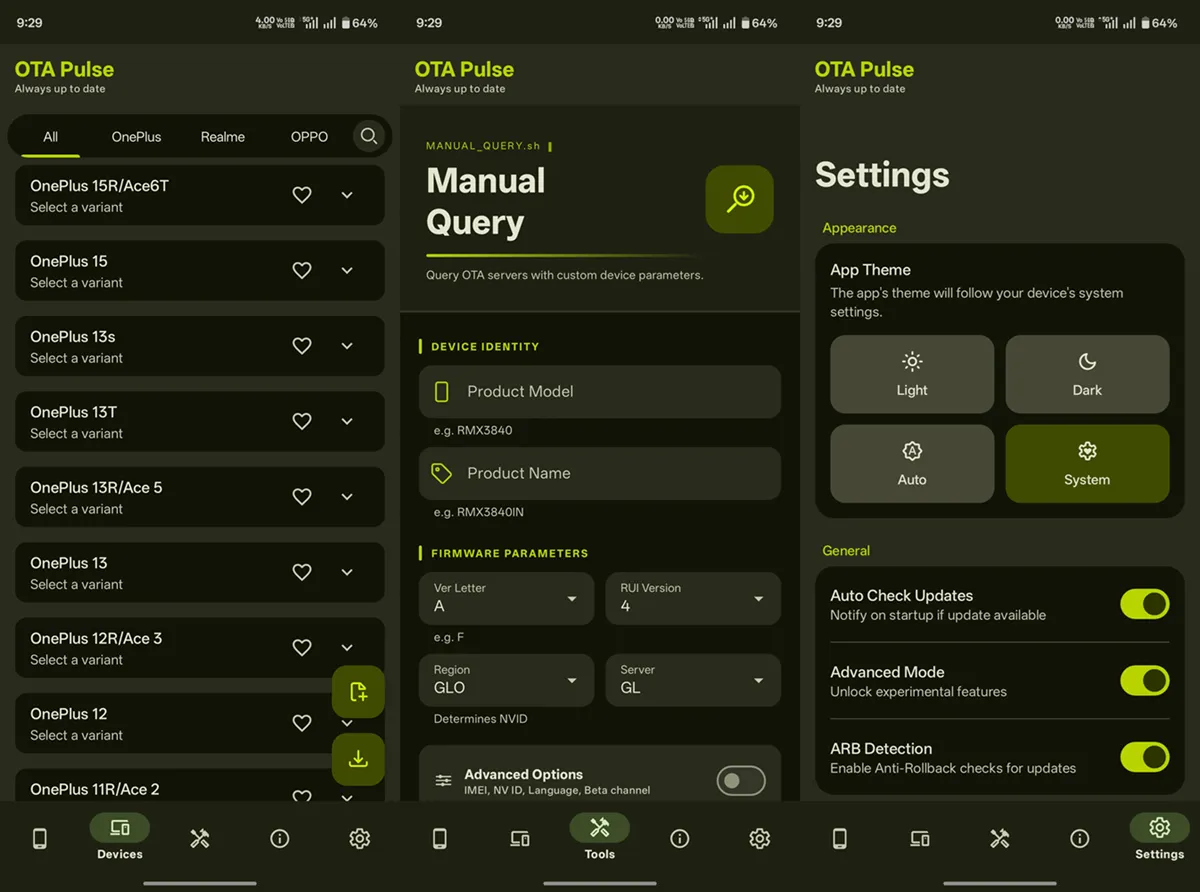Select Auto app theme
The width and height of the screenshot is (1200, 892).
coord(912,464)
